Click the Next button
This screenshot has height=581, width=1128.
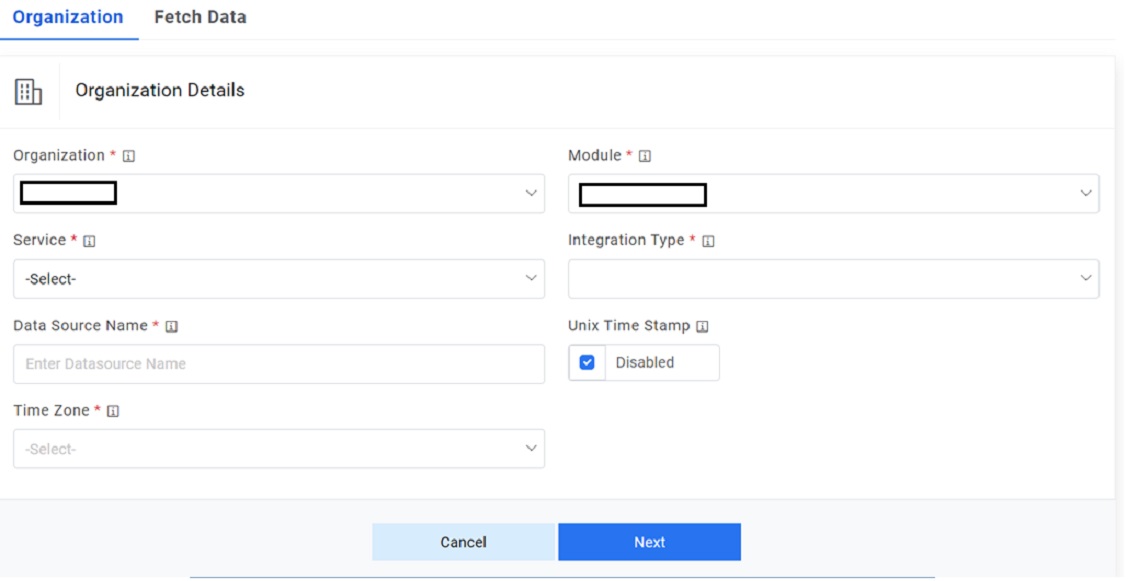650,542
